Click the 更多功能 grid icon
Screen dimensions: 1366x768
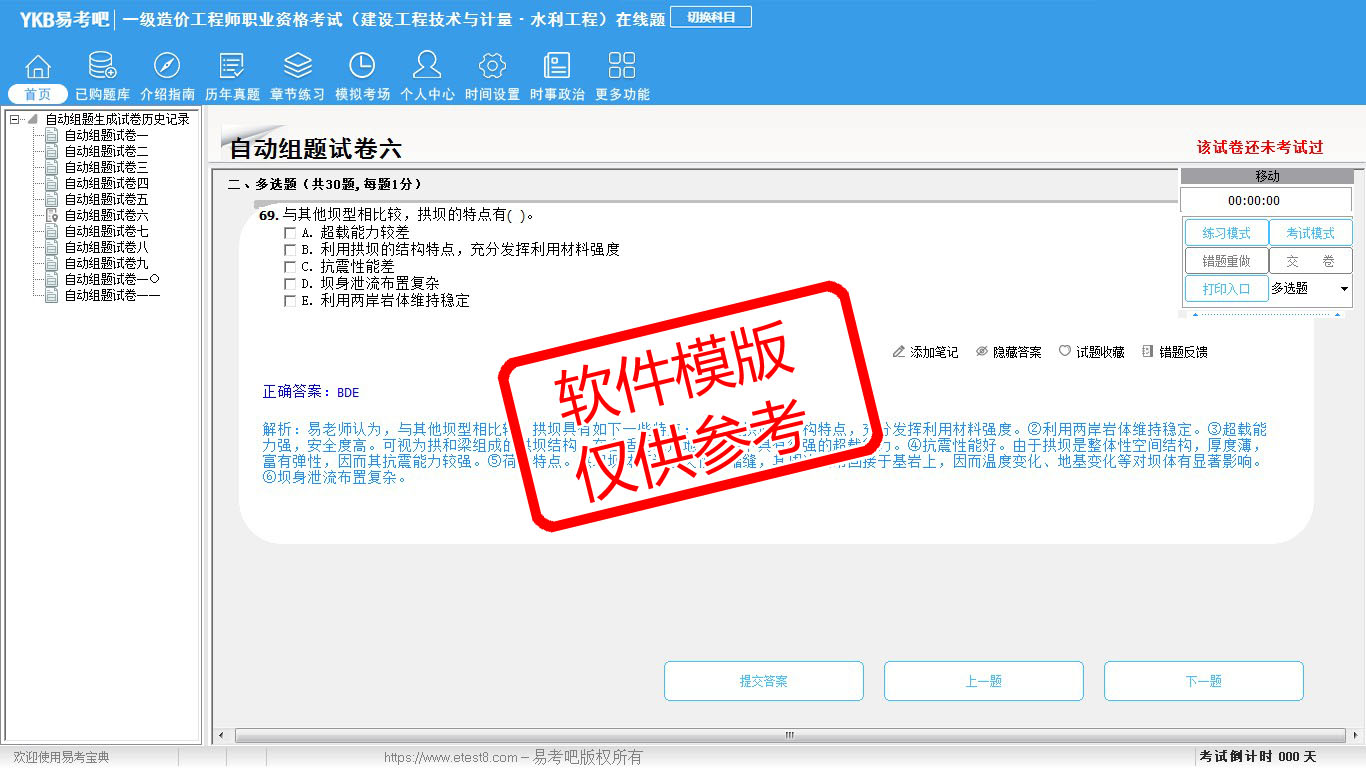coord(622,67)
